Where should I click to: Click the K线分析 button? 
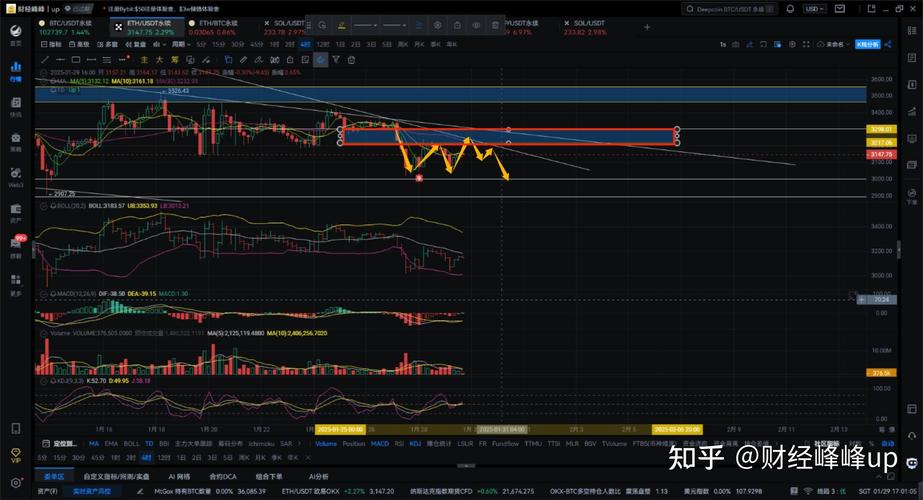point(866,45)
